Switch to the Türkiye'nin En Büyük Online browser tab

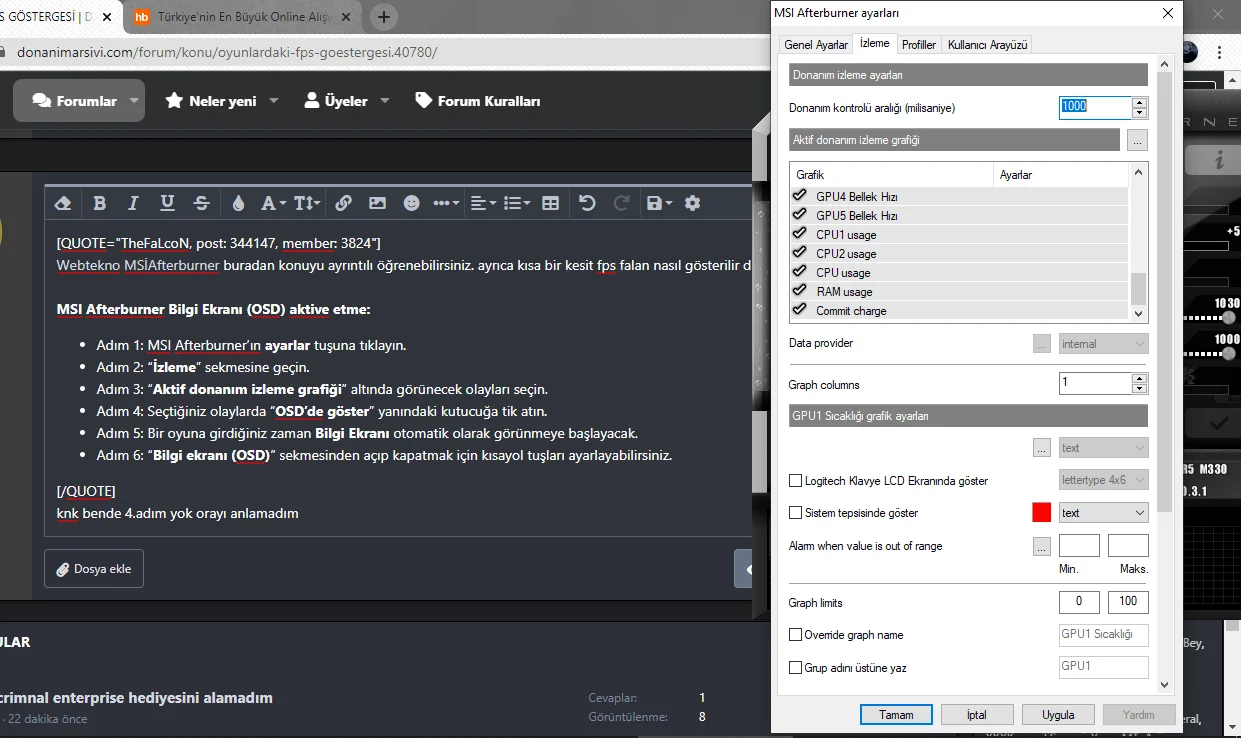click(245, 17)
